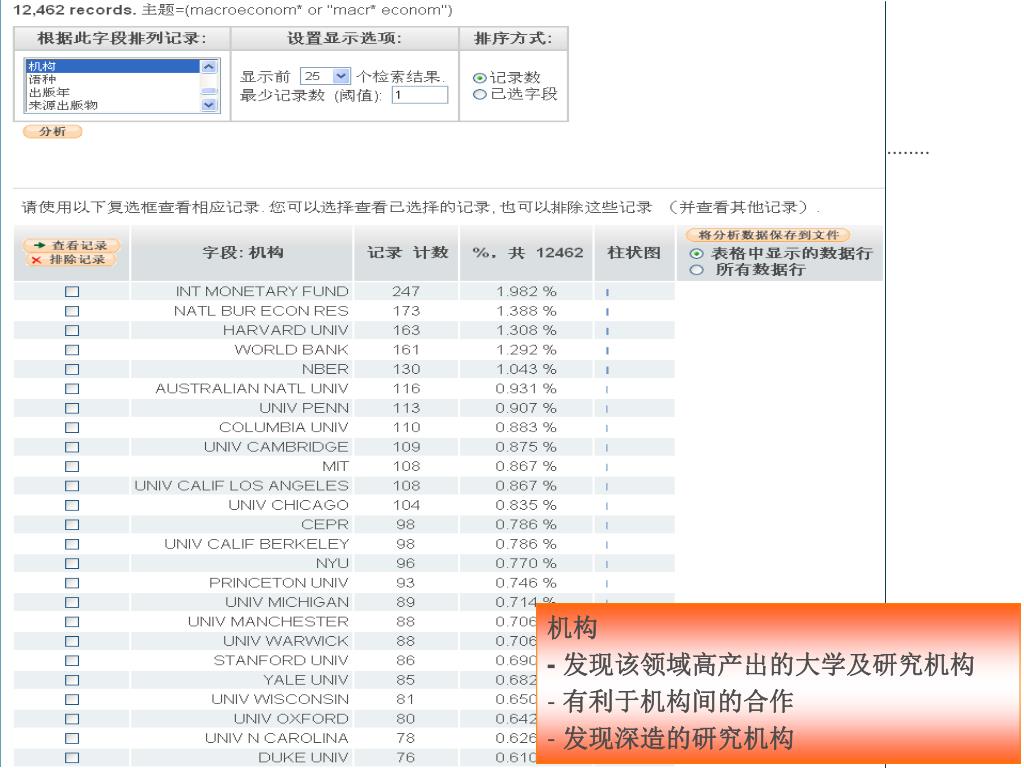Select 来源出版物 in the field list
This screenshot has width=1024, height=768.
coord(113,104)
